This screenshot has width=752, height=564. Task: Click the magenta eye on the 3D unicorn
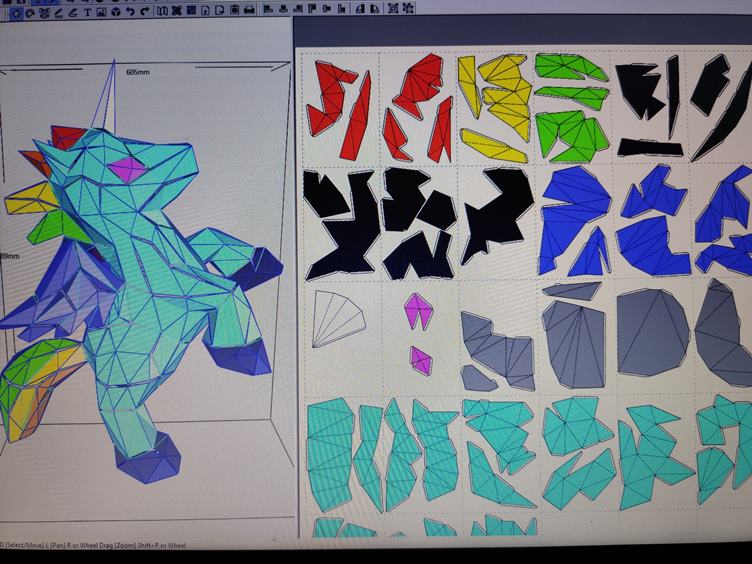(127, 170)
